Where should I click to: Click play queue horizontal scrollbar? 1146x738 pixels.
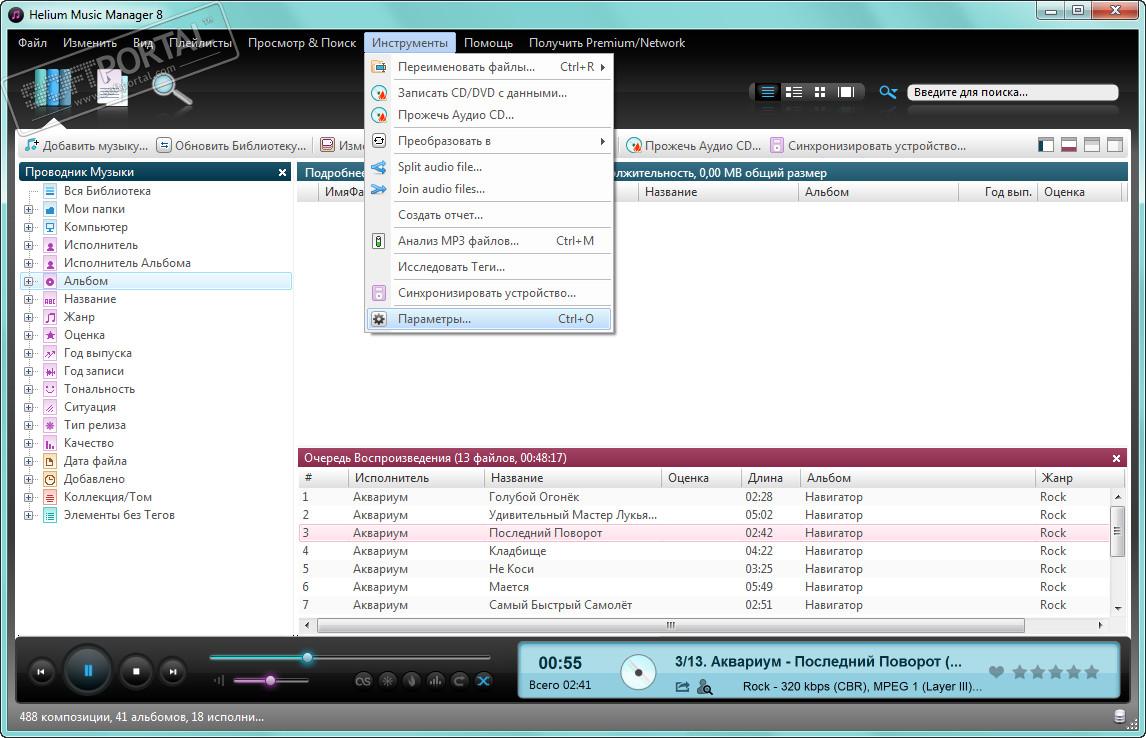(x=670, y=625)
